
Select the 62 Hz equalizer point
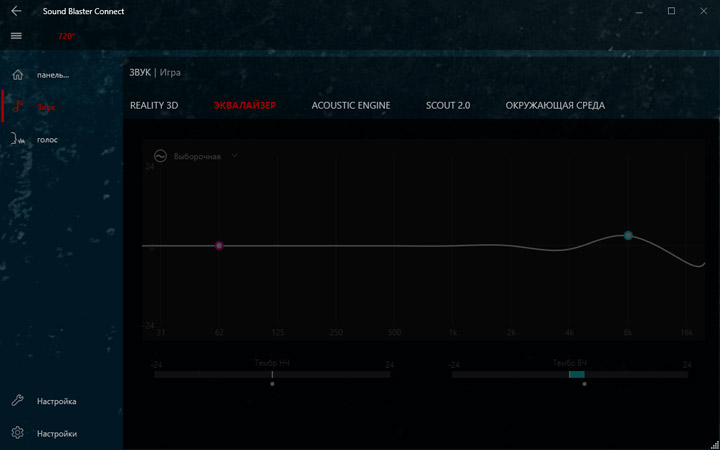pyautogui.click(x=219, y=246)
